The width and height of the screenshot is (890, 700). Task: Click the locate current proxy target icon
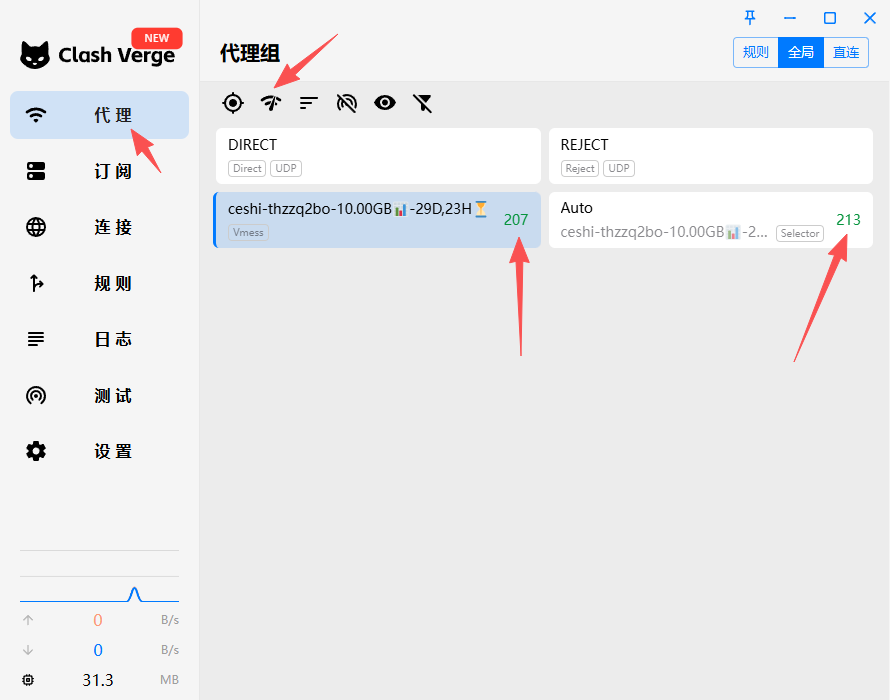click(233, 103)
